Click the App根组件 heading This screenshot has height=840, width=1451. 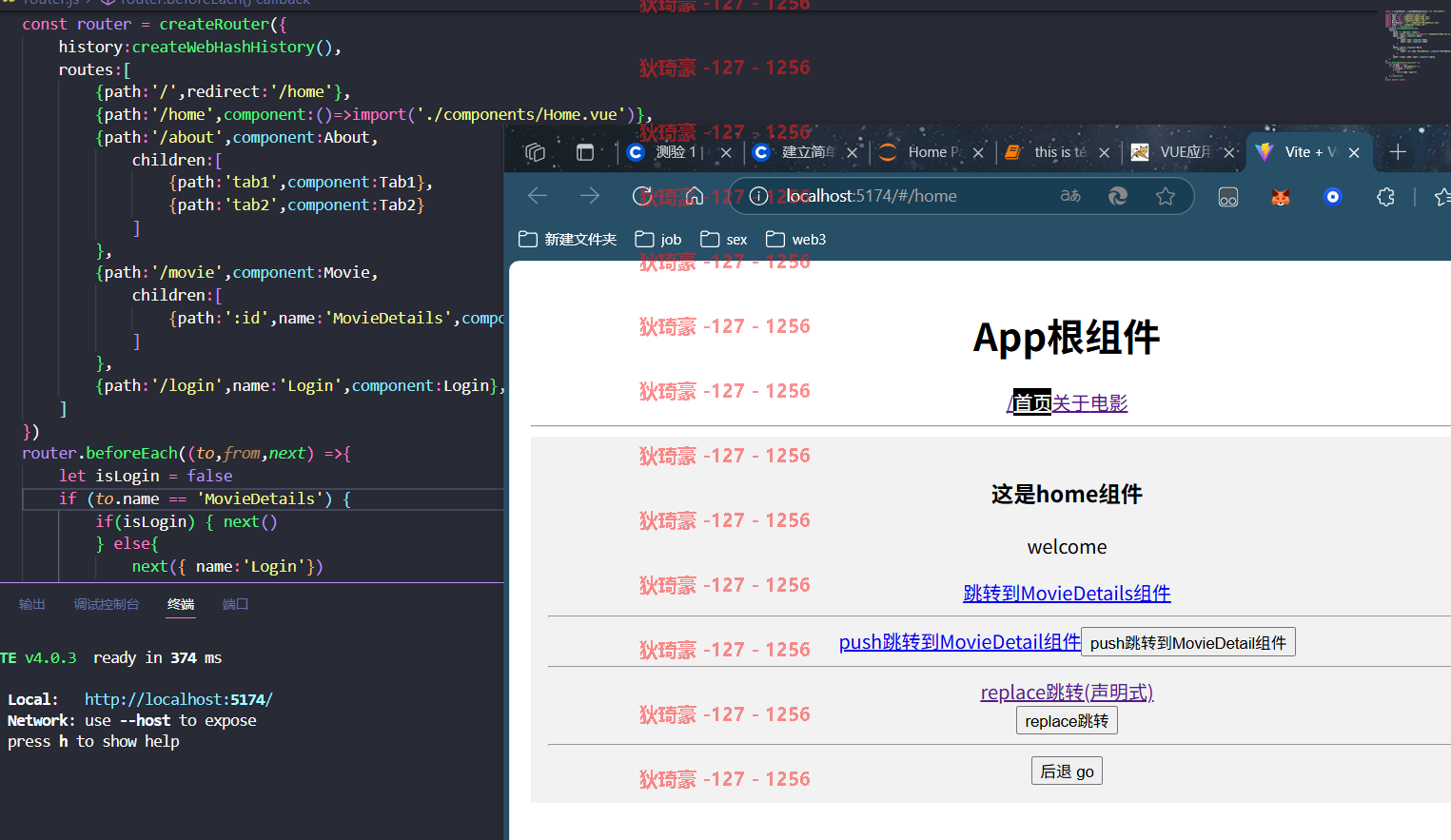pyautogui.click(x=1067, y=338)
